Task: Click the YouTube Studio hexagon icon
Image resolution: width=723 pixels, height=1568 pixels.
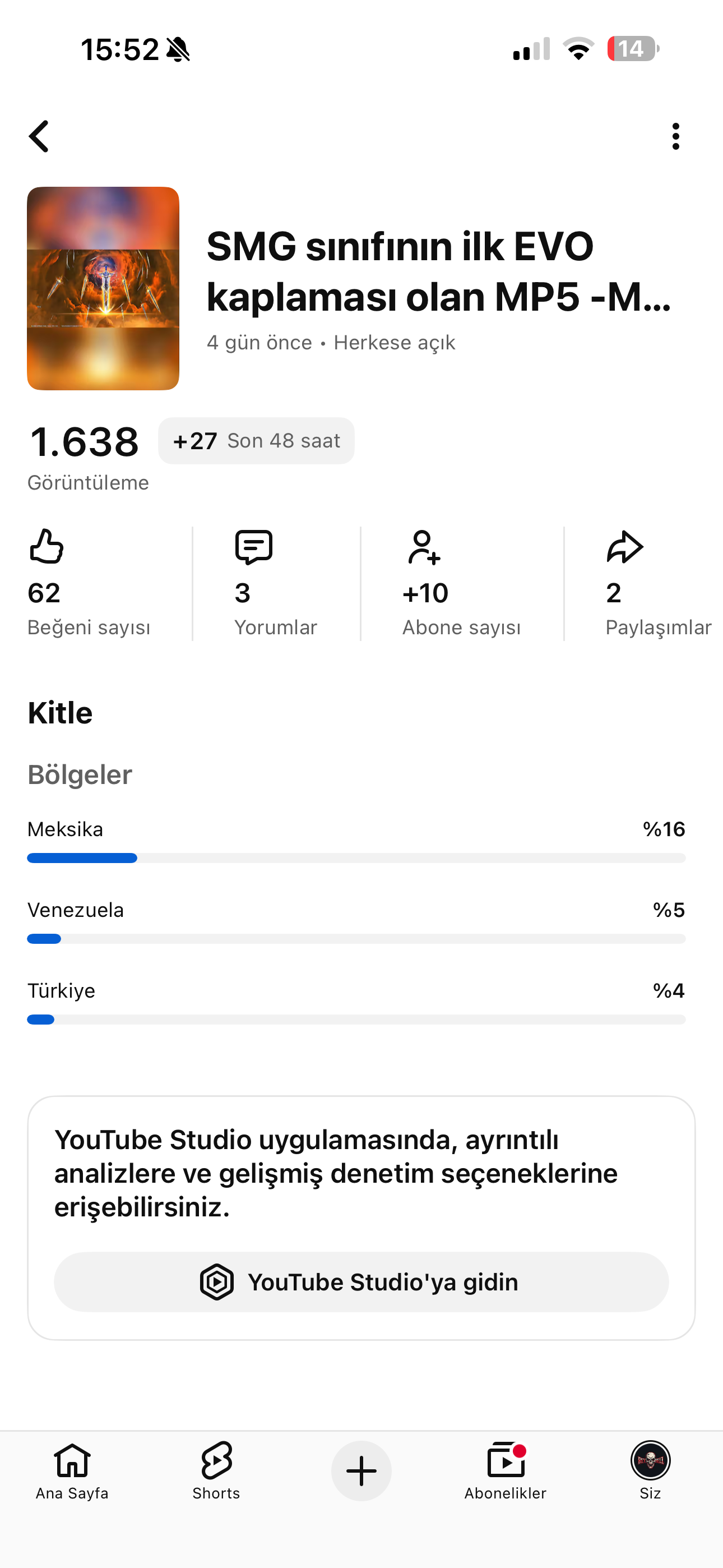Action: pos(217,1282)
